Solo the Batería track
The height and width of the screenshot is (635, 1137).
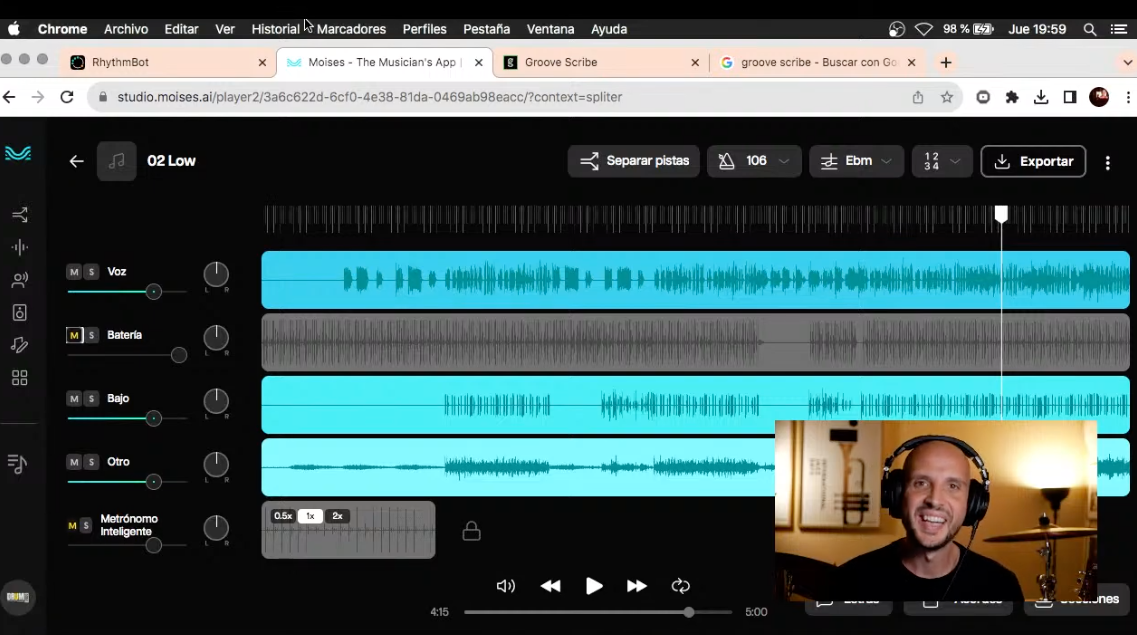(x=91, y=335)
